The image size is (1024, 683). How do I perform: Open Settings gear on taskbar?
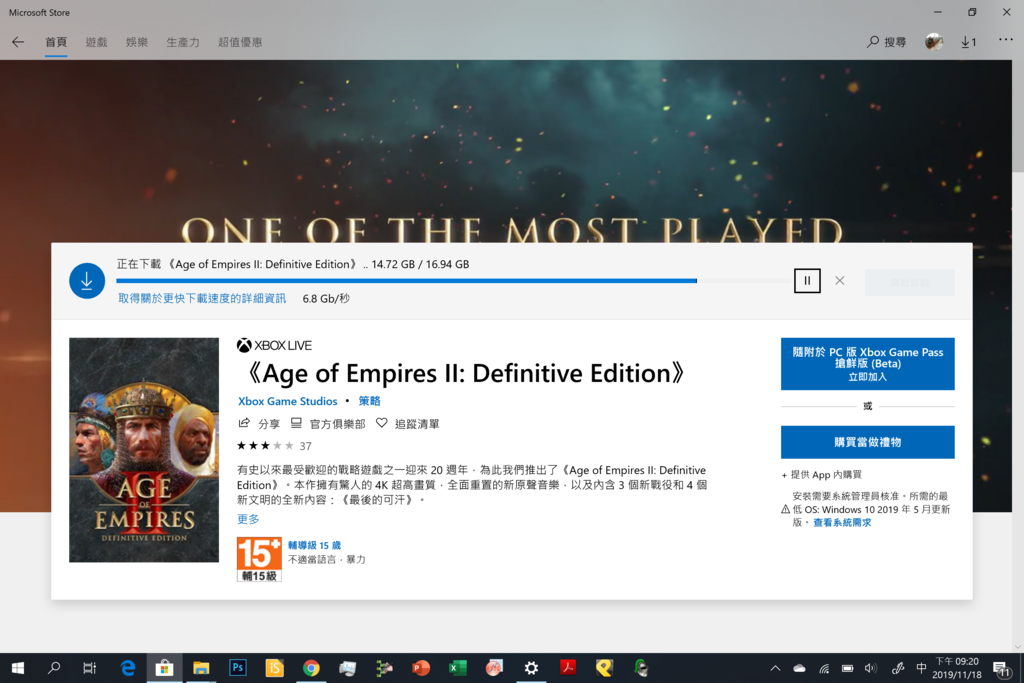click(x=532, y=668)
